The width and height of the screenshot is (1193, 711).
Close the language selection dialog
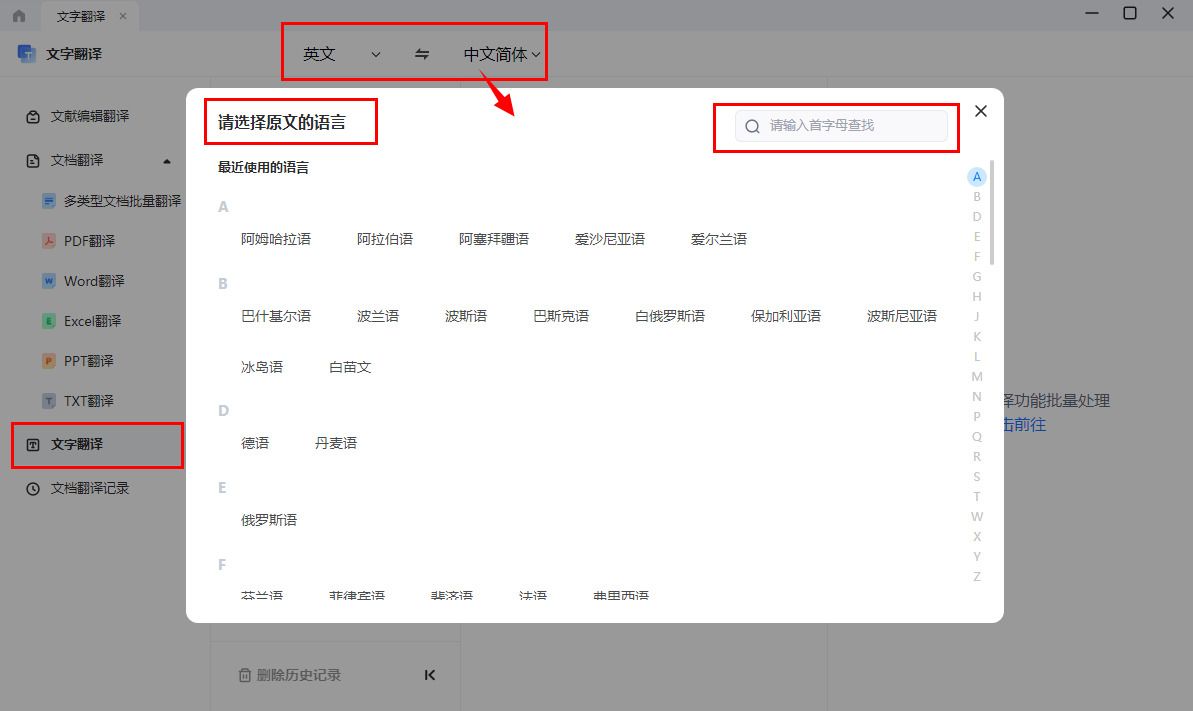(x=981, y=111)
